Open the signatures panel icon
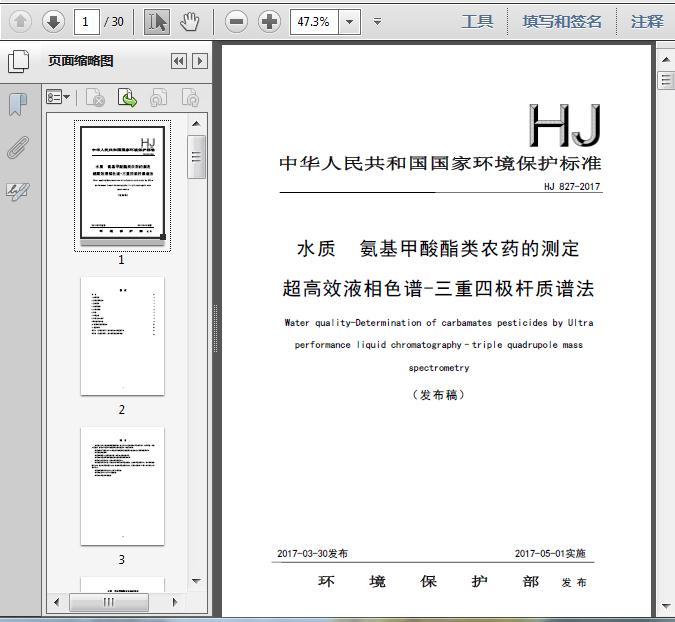 [18, 191]
